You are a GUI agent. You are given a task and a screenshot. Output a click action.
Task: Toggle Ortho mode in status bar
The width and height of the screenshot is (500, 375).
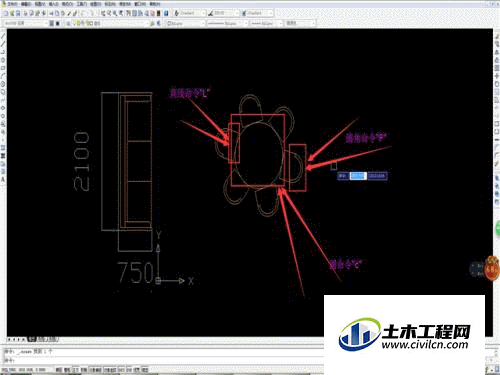75,370
